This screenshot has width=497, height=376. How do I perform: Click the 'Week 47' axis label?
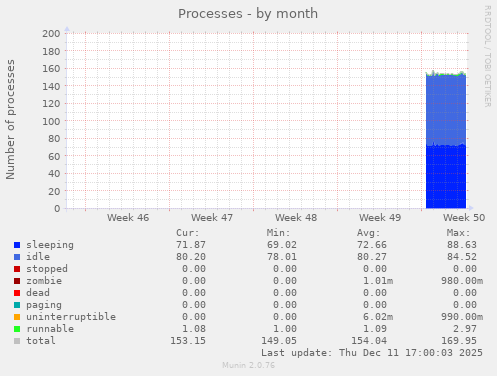[x=212, y=218]
